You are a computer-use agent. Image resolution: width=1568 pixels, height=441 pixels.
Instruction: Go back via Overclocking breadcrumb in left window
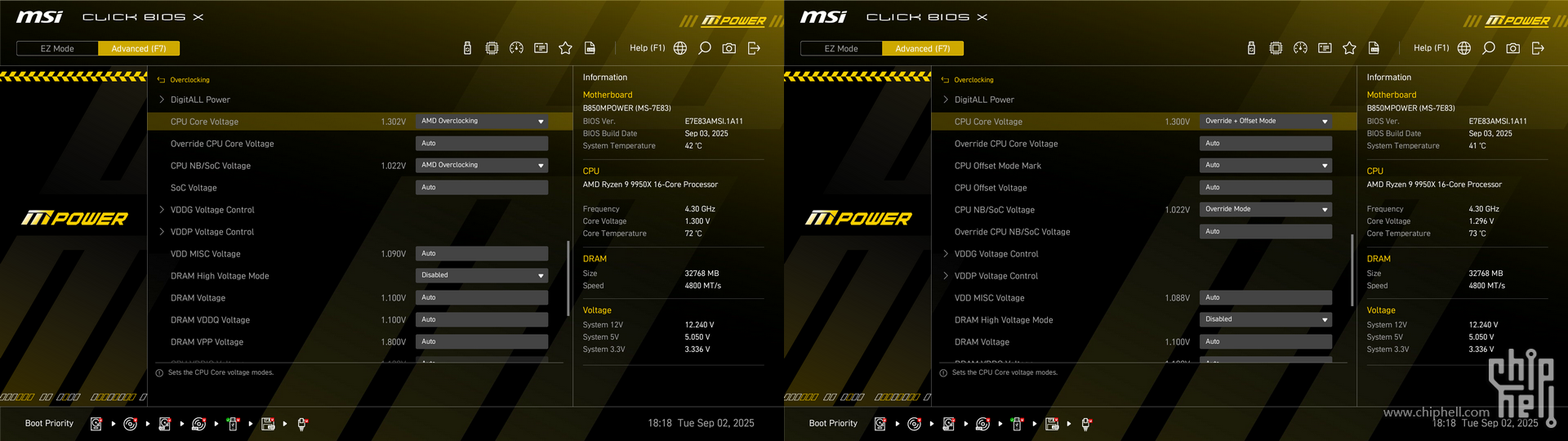[x=184, y=80]
